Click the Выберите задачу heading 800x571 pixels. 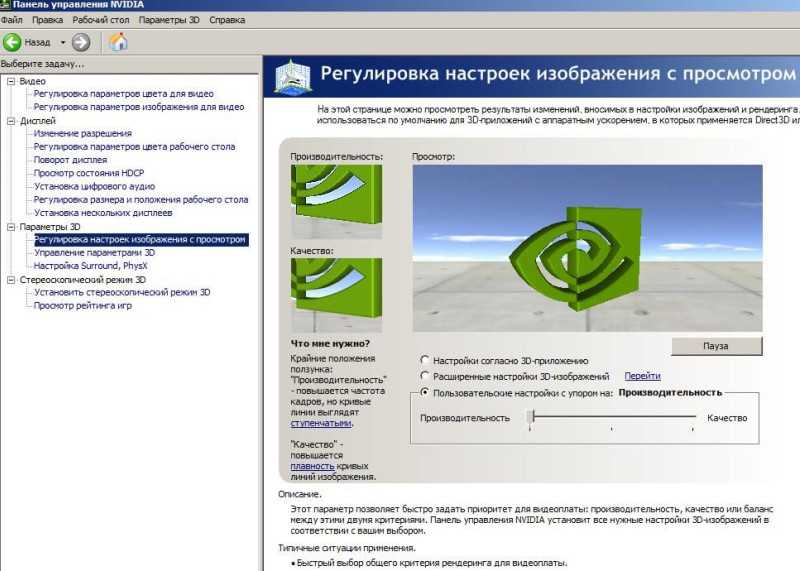click(x=42, y=64)
